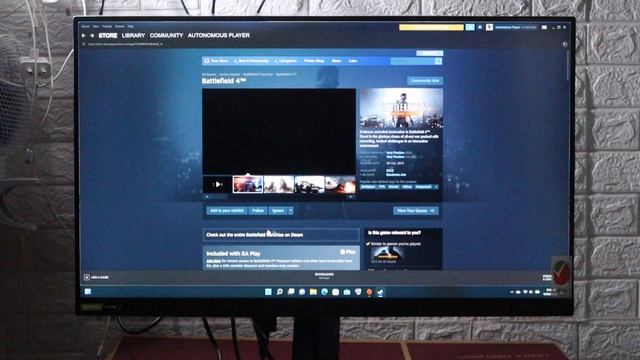The image size is (640, 360).
Task: Open the STORE section
Action: pyautogui.click(x=108, y=36)
